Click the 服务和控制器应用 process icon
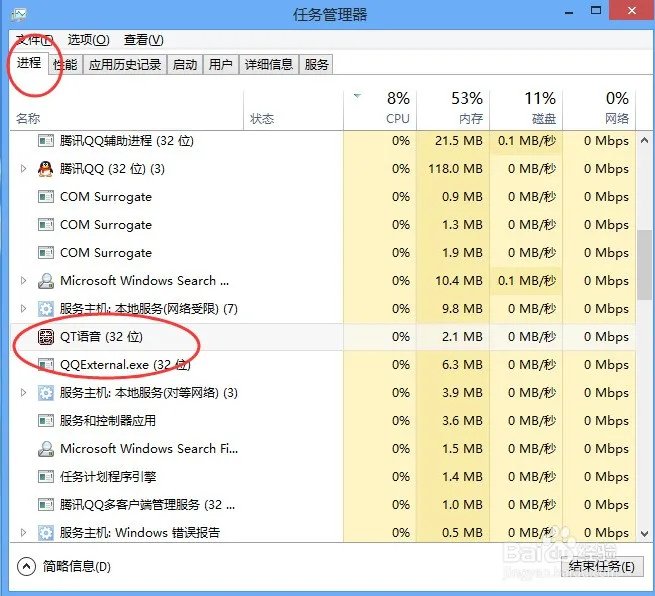This screenshot has height=596, width=655. 46,421
